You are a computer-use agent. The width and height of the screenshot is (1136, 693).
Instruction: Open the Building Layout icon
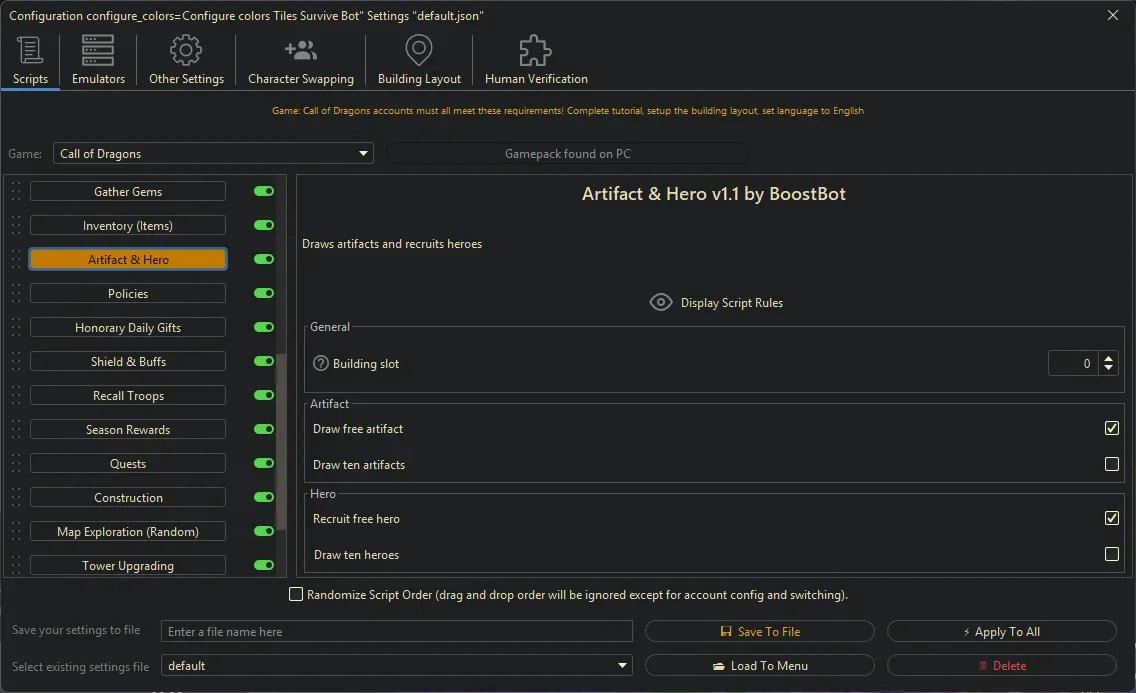[418, 50]
